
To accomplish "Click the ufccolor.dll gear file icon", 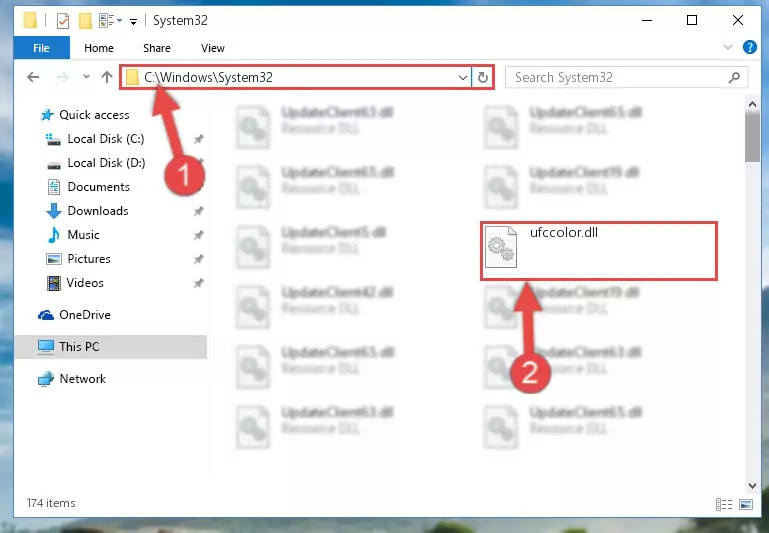I will (501, 247).
